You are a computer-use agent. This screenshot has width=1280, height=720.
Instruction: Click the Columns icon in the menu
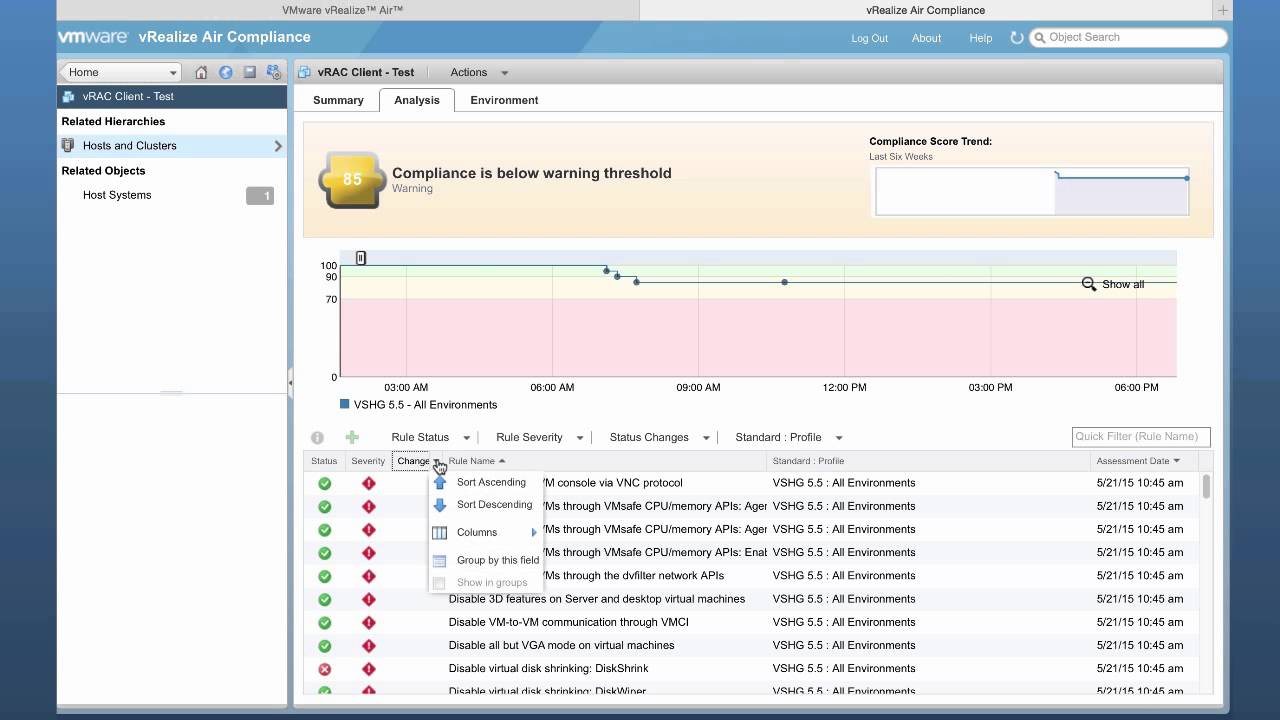(439, 532)
